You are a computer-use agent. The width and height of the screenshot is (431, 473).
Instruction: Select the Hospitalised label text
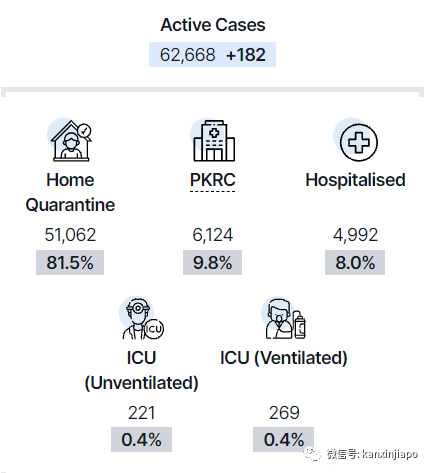click(355, 180)
